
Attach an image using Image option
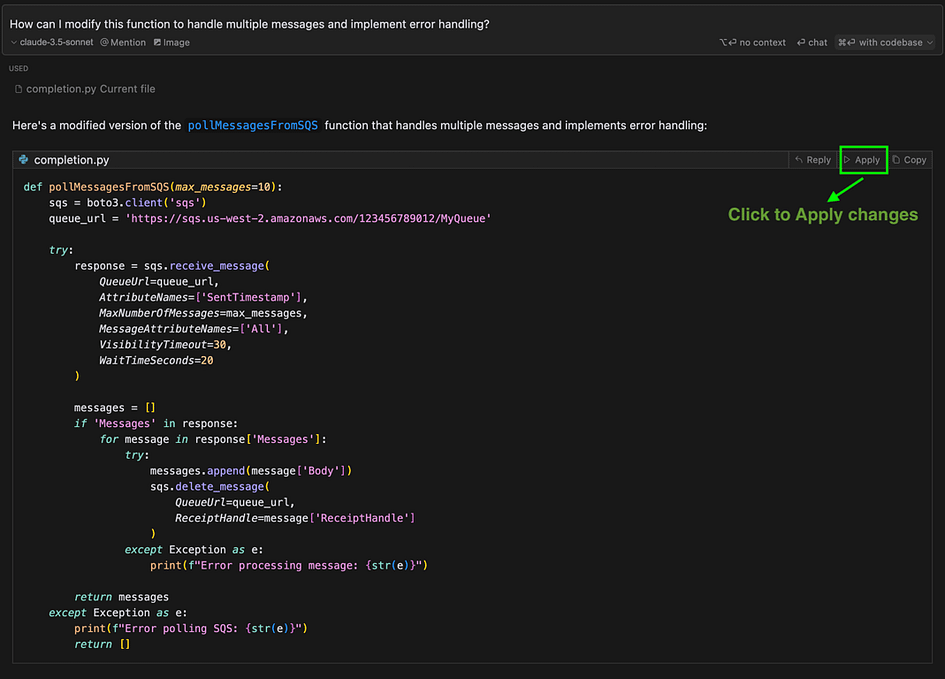coord(172,42)
